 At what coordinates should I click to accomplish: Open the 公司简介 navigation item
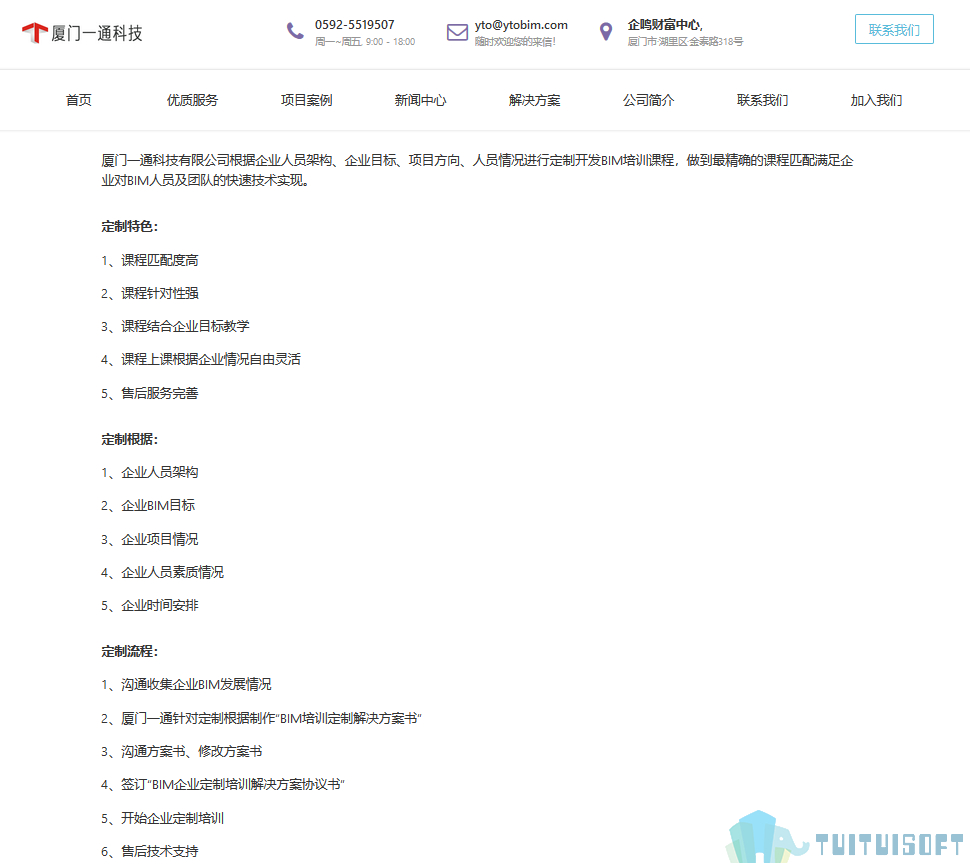(x=648, y=100)
